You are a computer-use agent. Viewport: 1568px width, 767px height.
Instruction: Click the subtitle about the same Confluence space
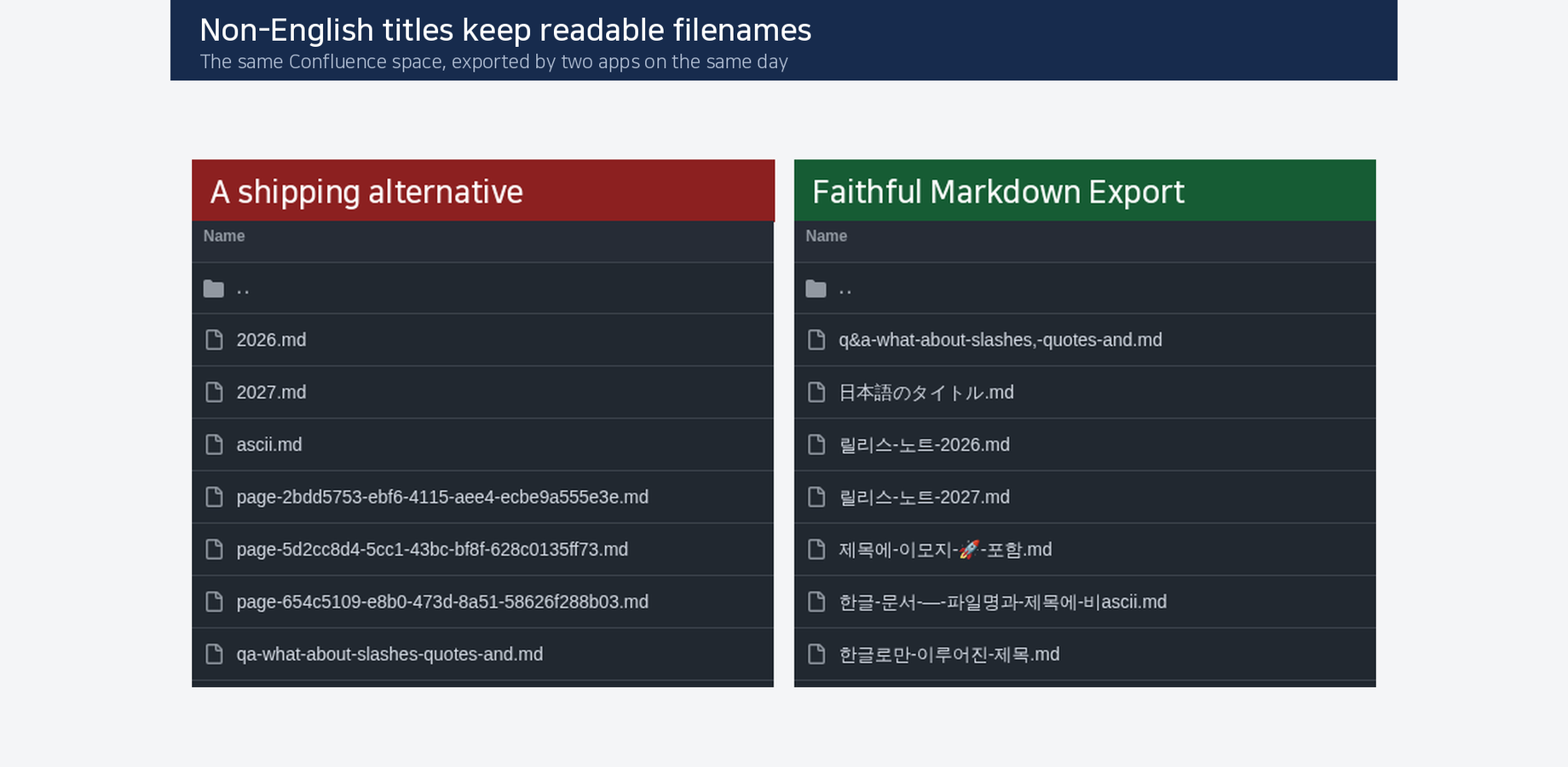click(494, 61)
